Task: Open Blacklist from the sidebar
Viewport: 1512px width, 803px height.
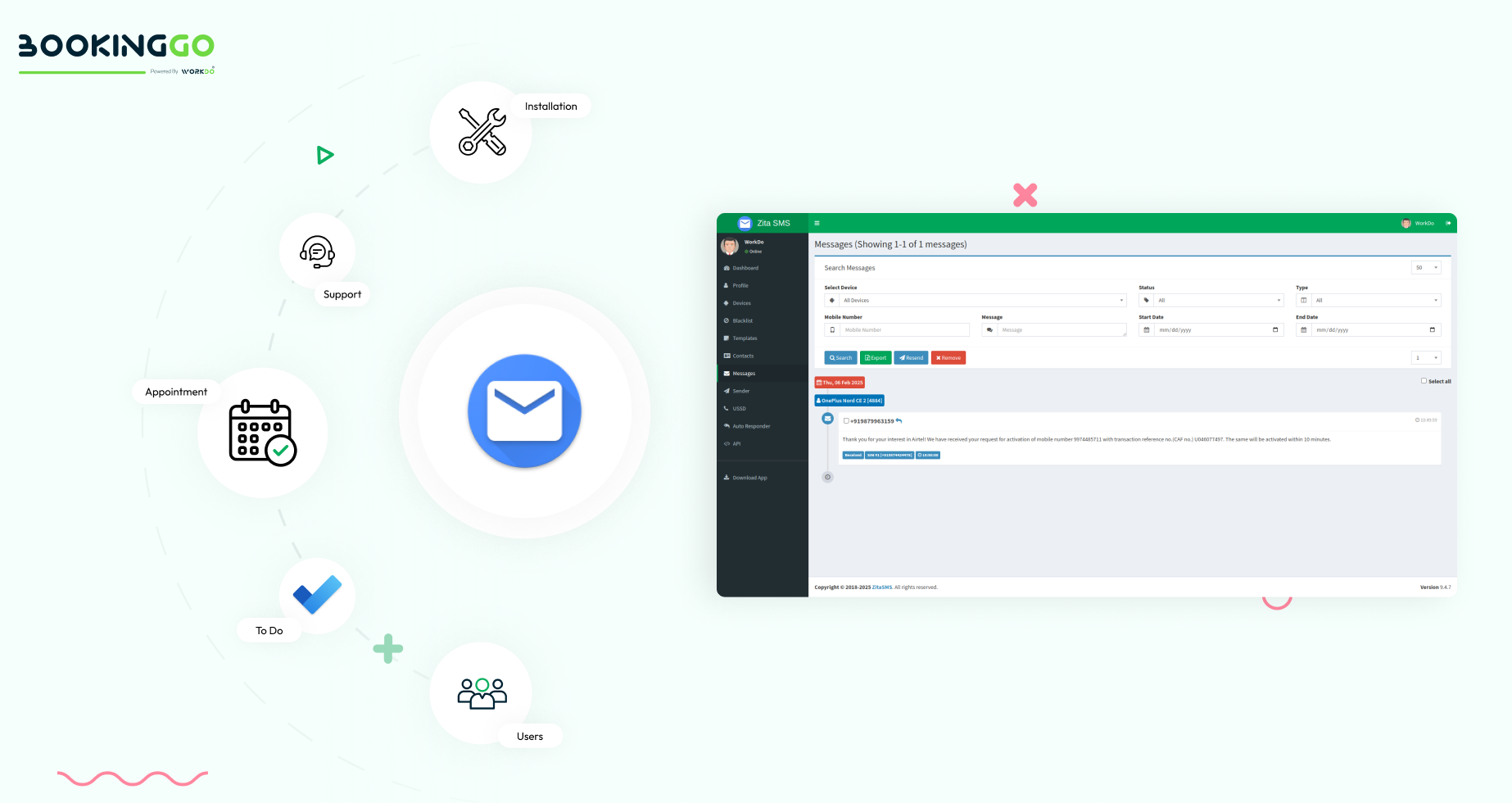Action: click(x=742, y=320)
